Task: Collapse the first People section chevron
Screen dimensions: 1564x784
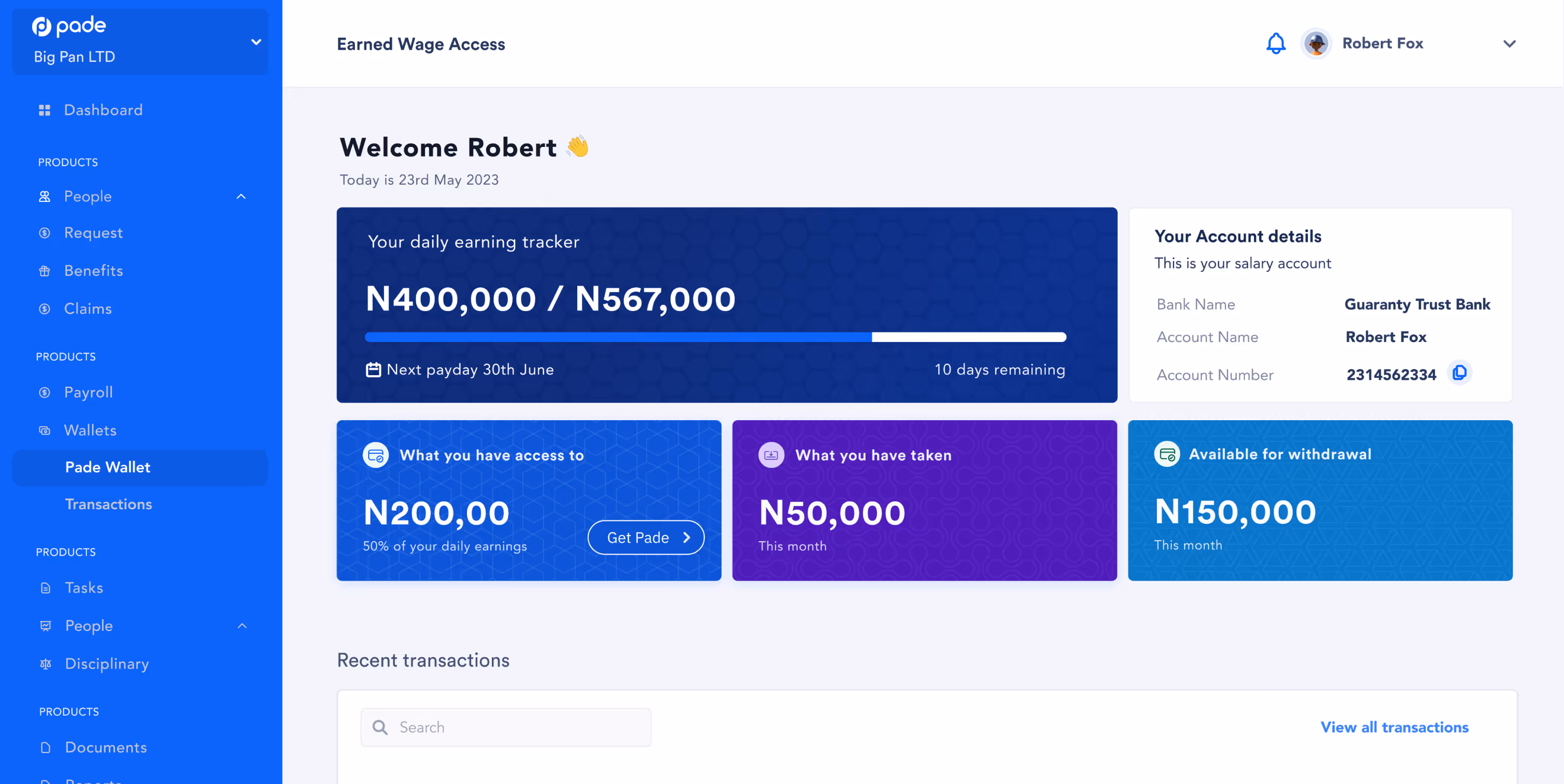Action: coord(241,197)
